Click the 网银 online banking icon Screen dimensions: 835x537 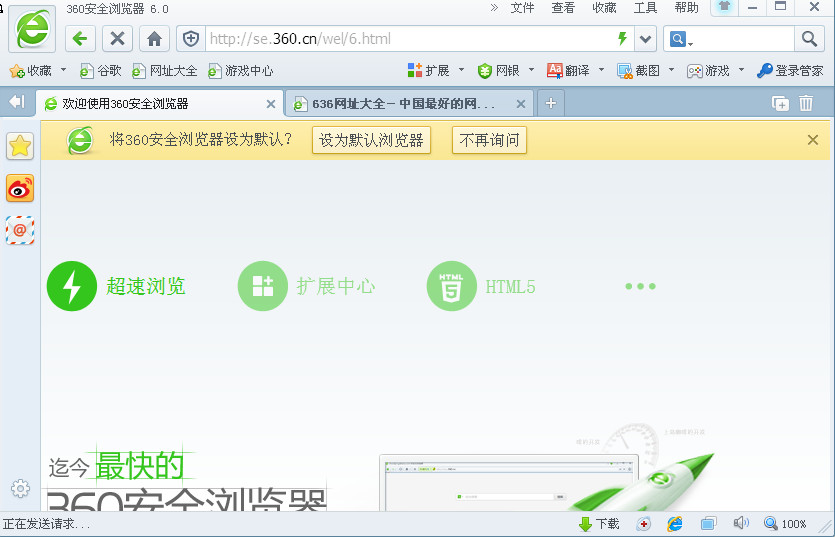[498, 70]
